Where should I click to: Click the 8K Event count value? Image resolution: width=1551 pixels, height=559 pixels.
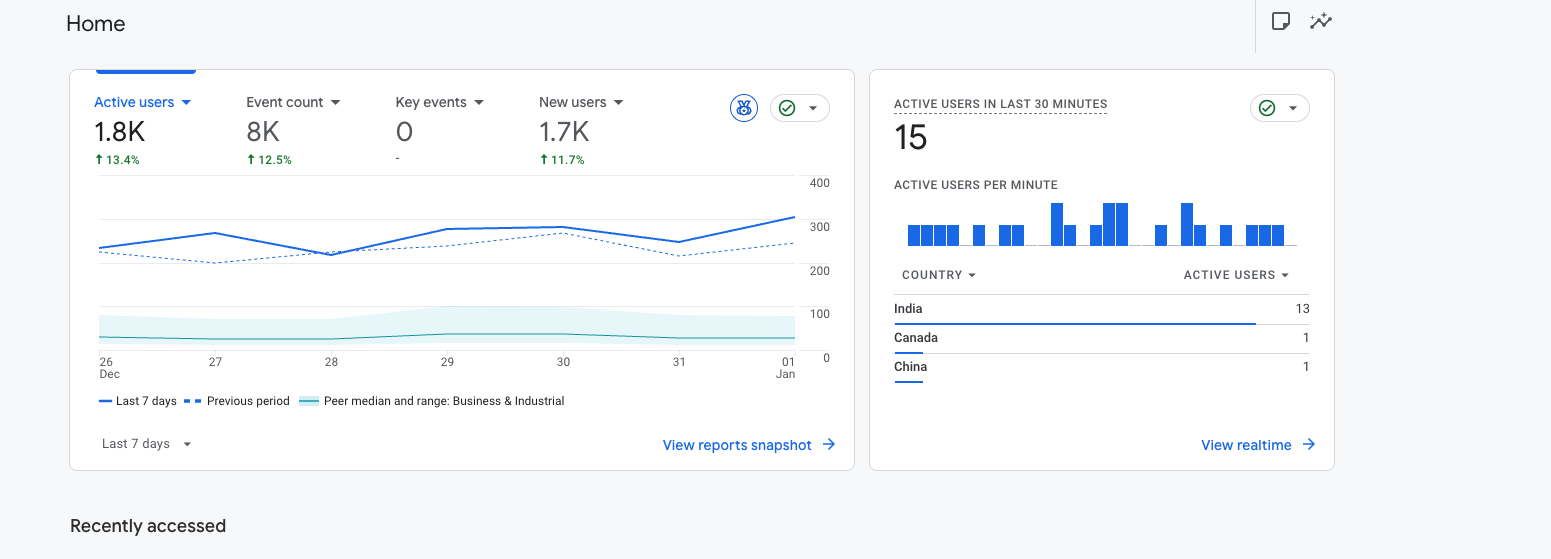click(x=263, y=132)
